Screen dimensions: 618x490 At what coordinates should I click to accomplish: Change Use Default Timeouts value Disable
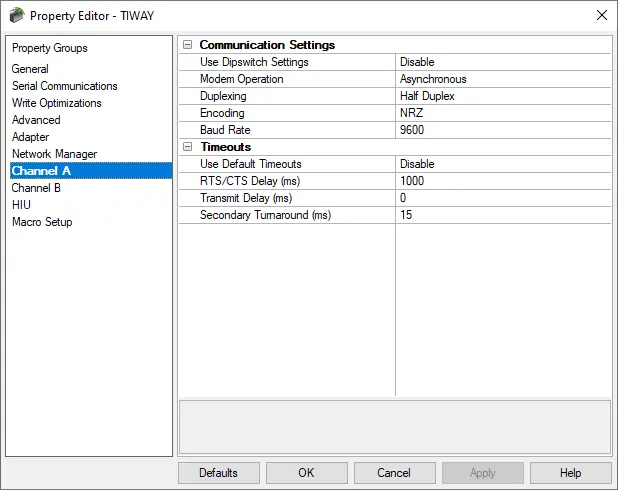tap(503, 164)
